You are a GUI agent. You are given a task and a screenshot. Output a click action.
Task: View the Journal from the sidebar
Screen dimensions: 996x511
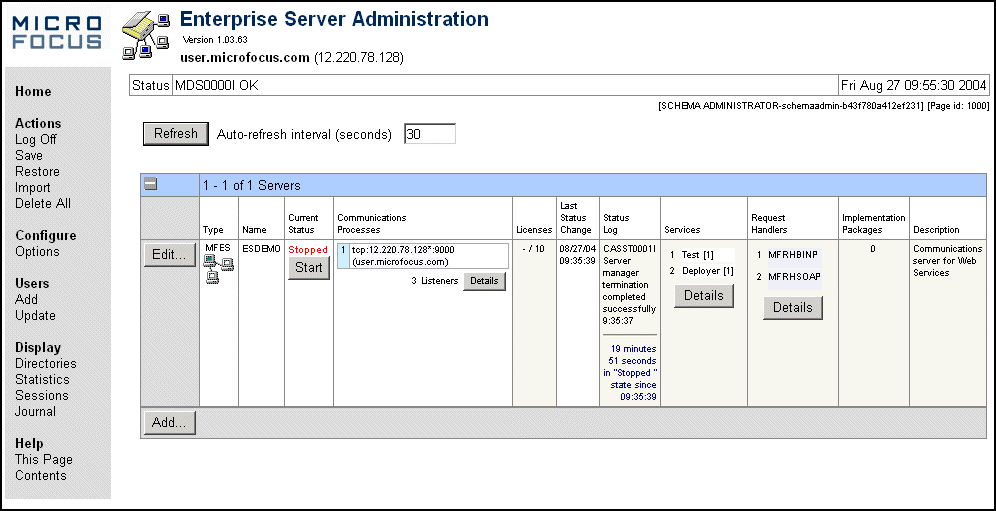(x=36, y=412)
